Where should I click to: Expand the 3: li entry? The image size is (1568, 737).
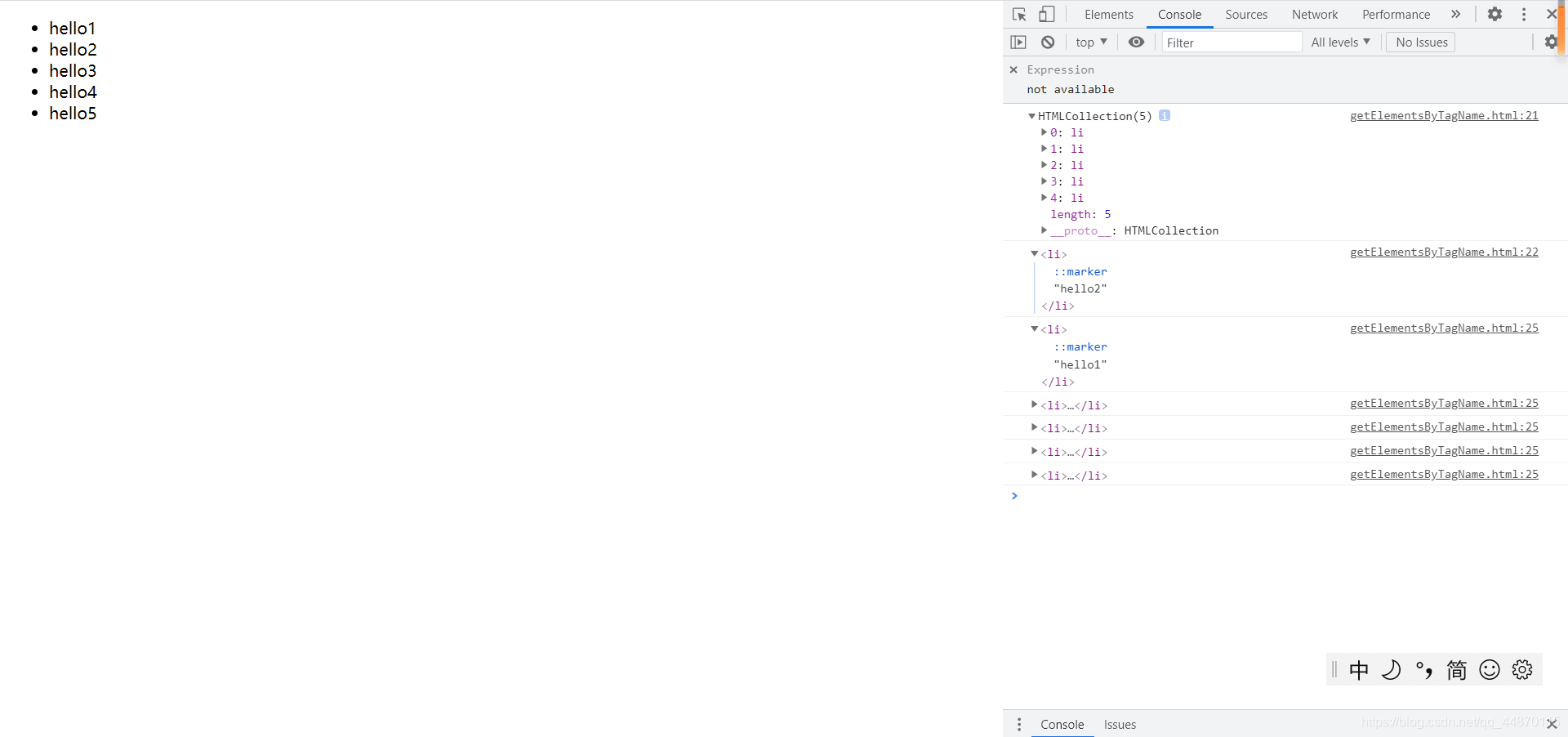pos(1044,181)
